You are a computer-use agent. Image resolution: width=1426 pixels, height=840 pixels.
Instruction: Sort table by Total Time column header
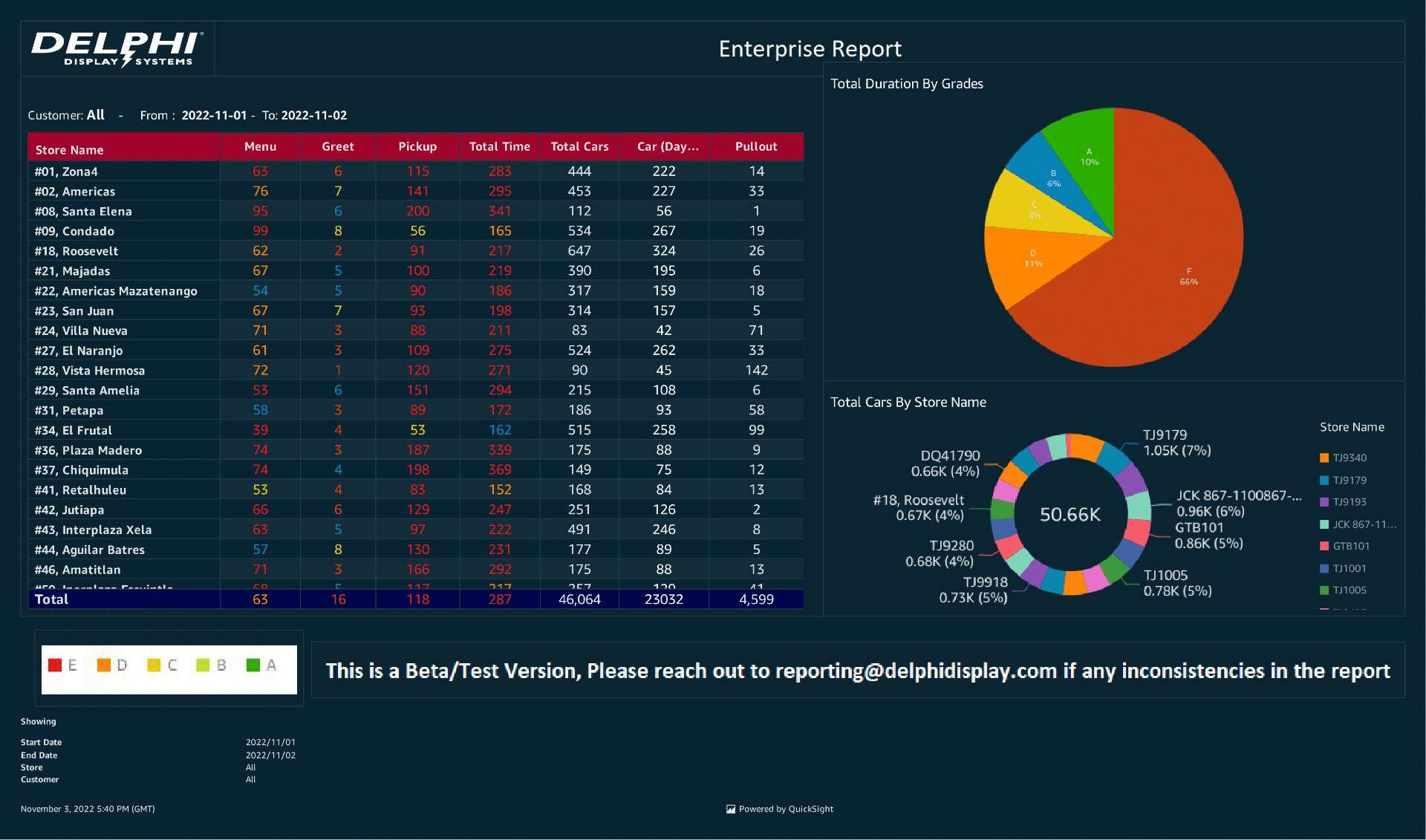[x=499, y=146]
